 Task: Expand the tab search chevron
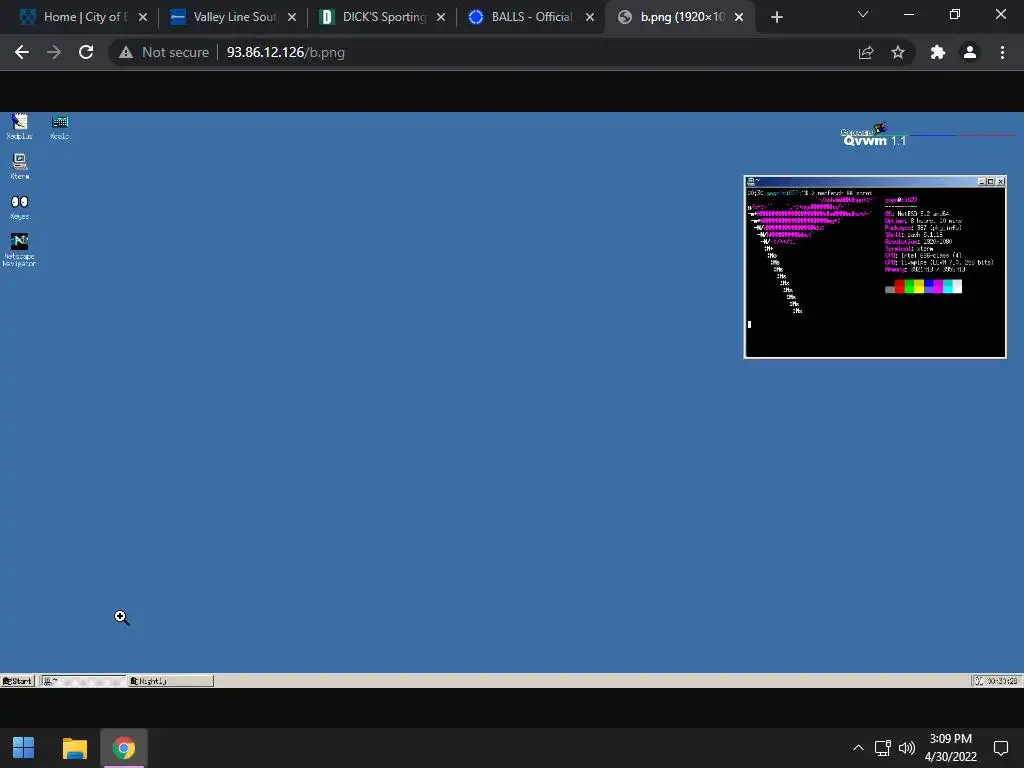click(863, 14)
